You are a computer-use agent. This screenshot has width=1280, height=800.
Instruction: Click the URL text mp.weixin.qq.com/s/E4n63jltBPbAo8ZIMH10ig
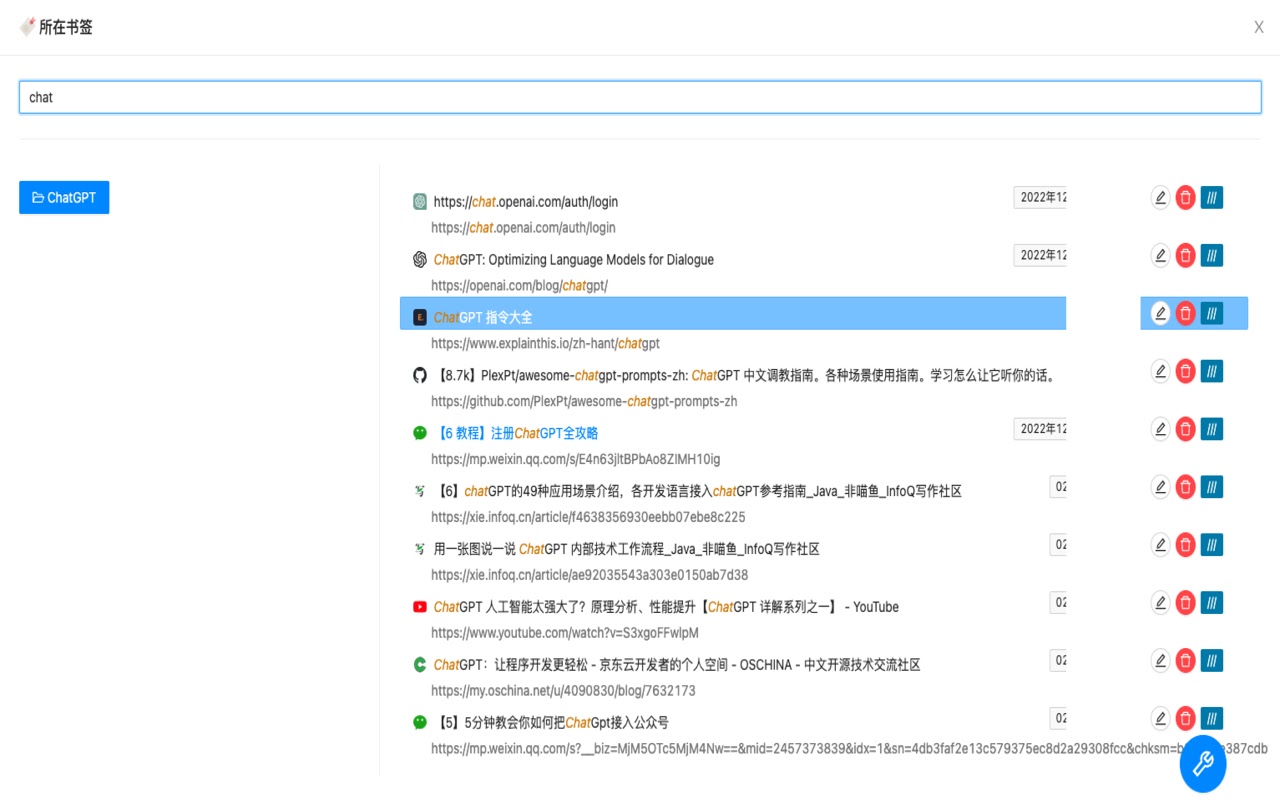pyautogui.click(x=576, y=460)
